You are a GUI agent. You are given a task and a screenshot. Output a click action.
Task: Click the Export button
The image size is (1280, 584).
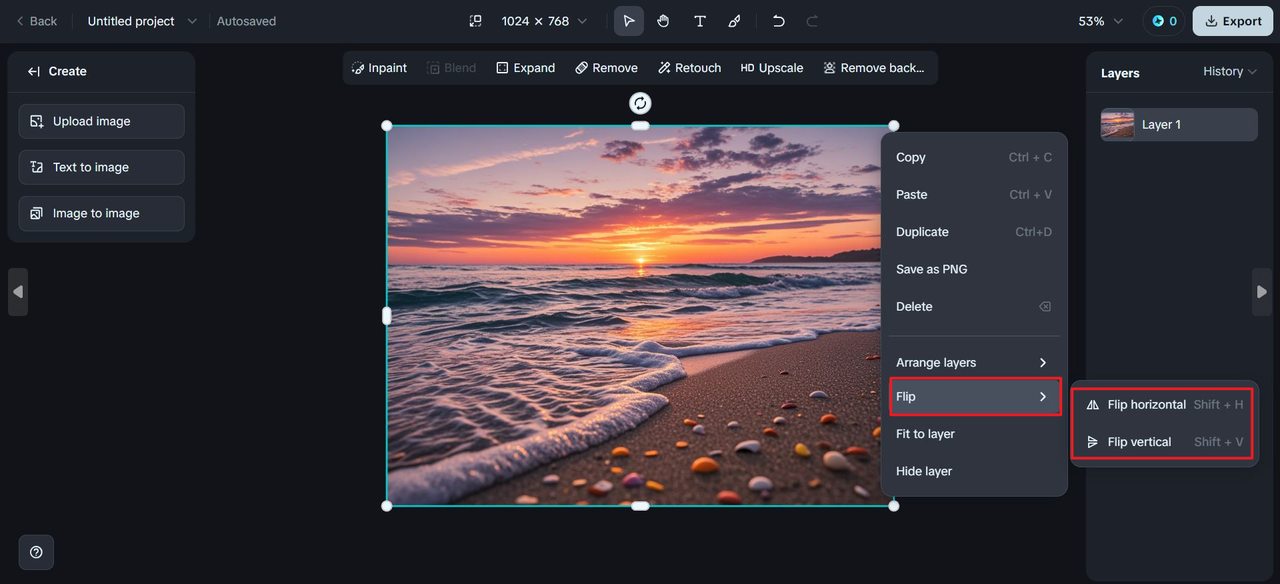point(1233,21)
